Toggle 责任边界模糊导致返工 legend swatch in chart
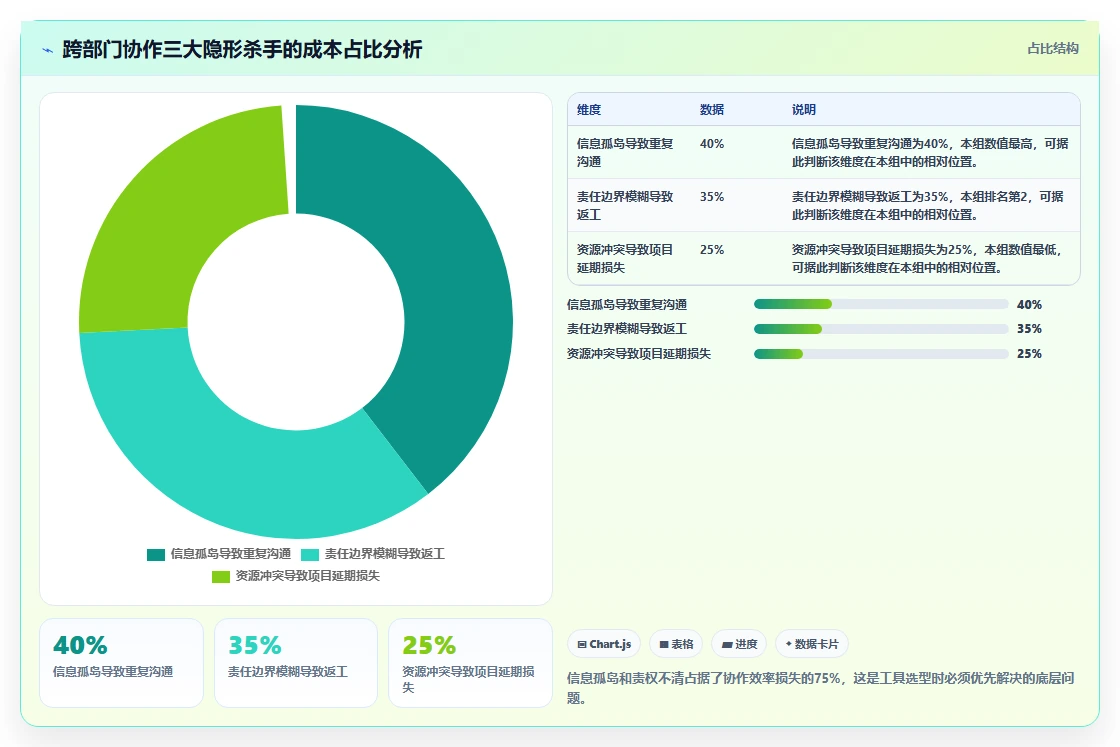The image size is (1120, 747). (x=310, y=554)
